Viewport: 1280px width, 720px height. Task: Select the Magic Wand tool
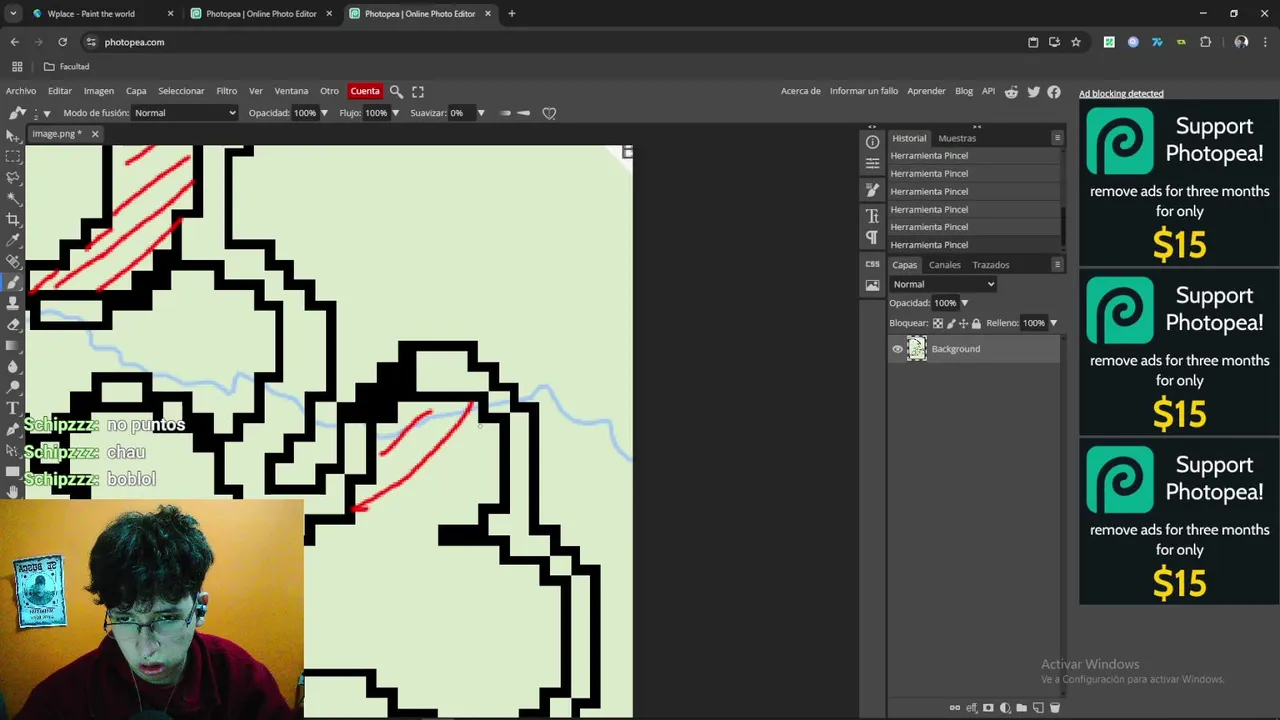point(12,198)
